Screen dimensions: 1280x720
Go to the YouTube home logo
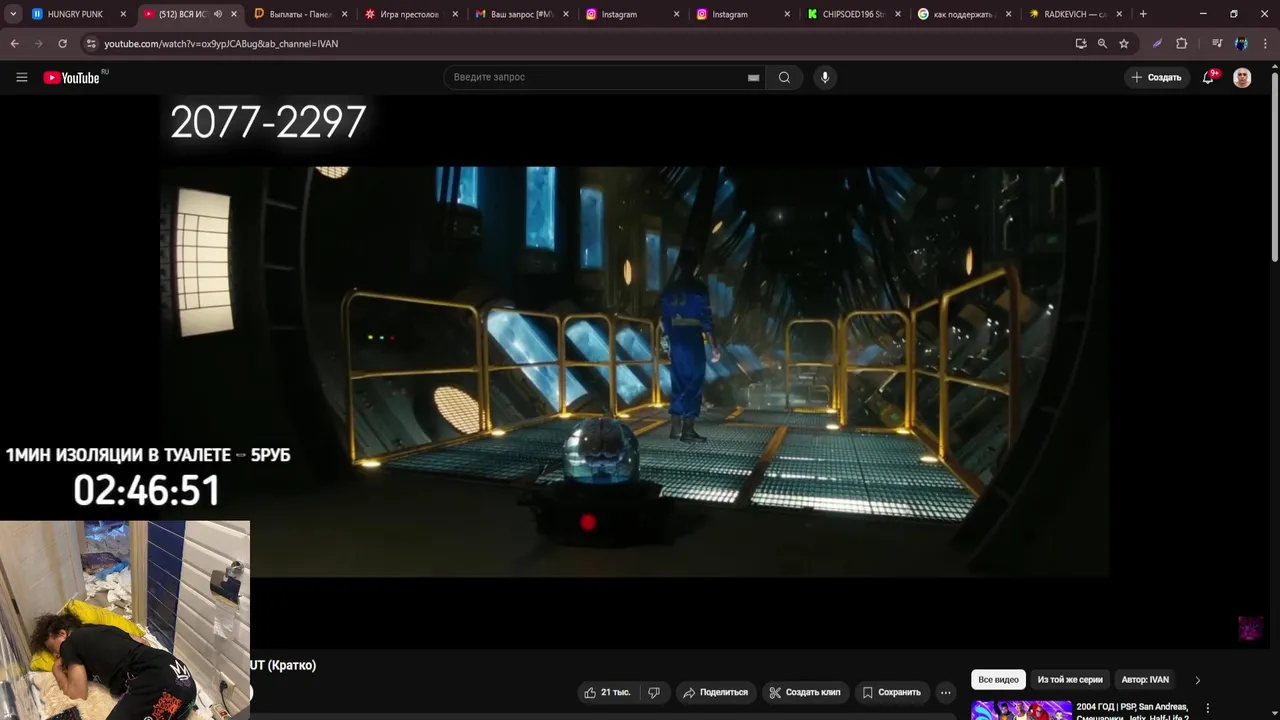72,77
